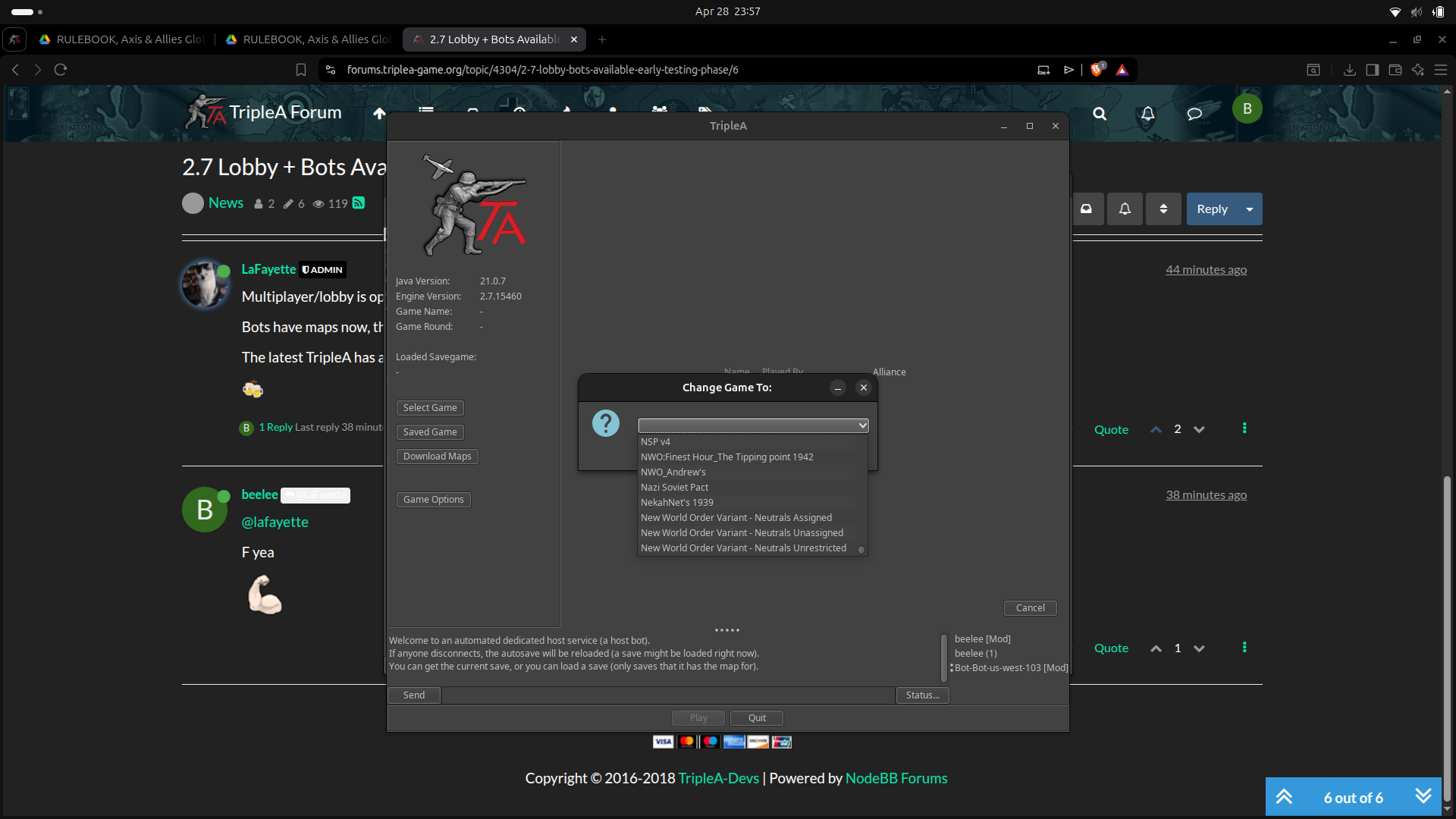Open the three-dot menu on beelee's post
Screen dimensions: 1456x819
coord(1244,647)
